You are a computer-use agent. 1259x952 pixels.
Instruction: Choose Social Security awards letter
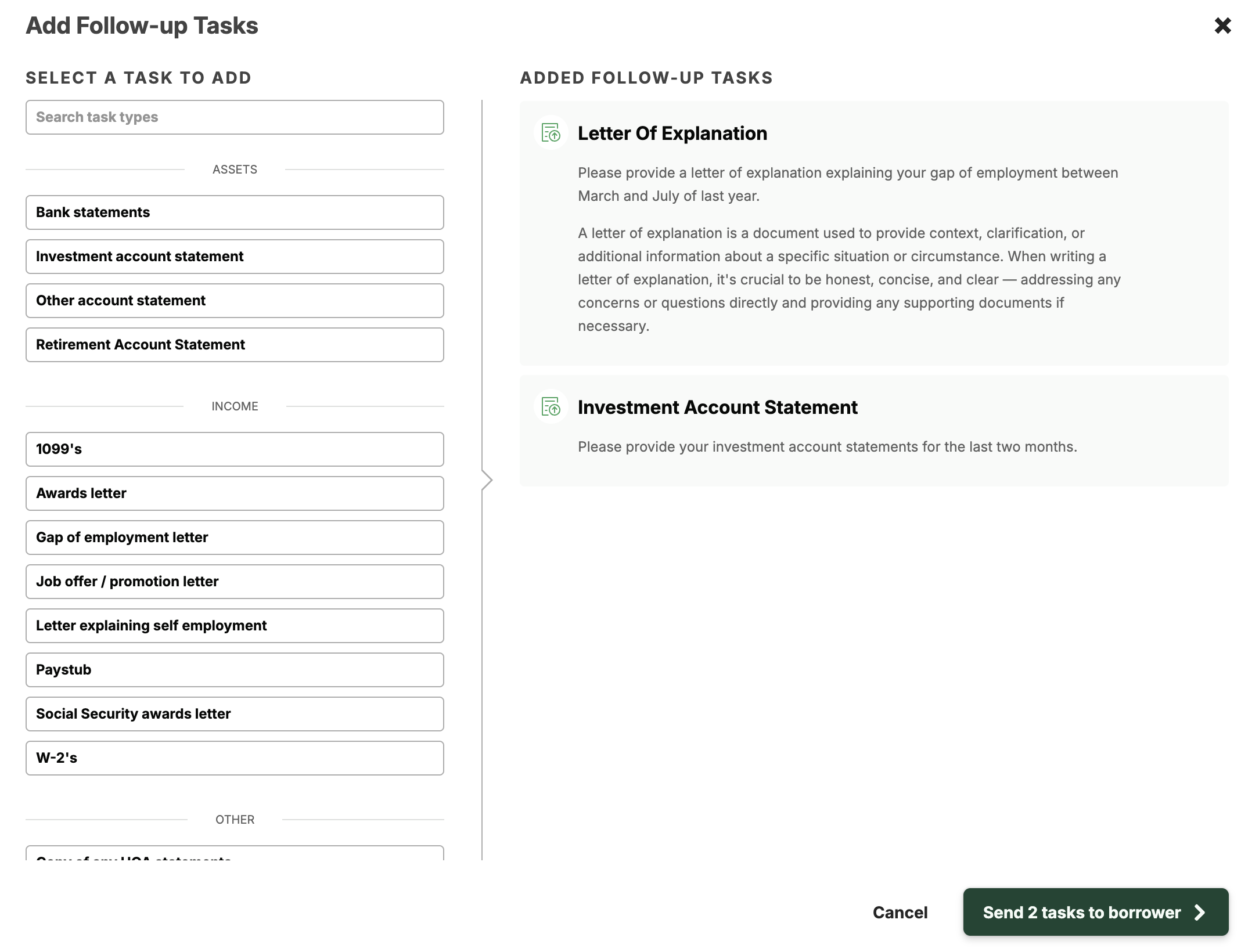(x=235, y=714)
